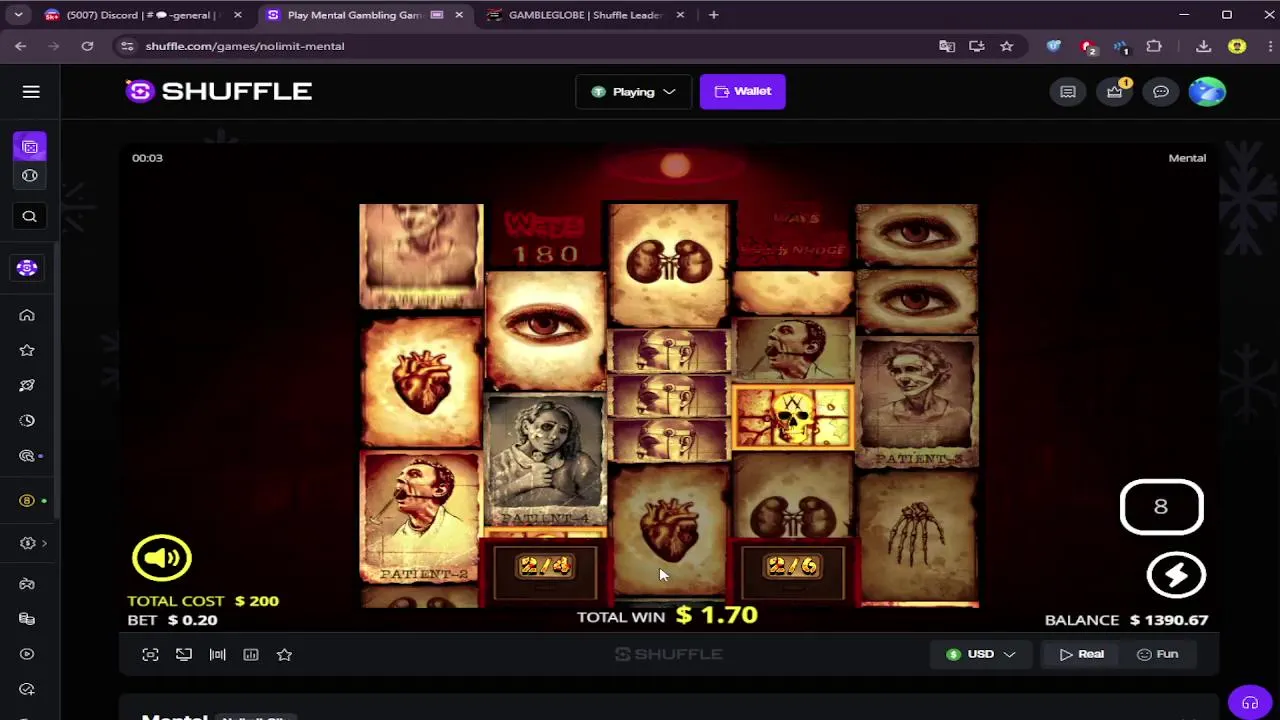Click the gold coin sidebar icon

click(27, 500)
